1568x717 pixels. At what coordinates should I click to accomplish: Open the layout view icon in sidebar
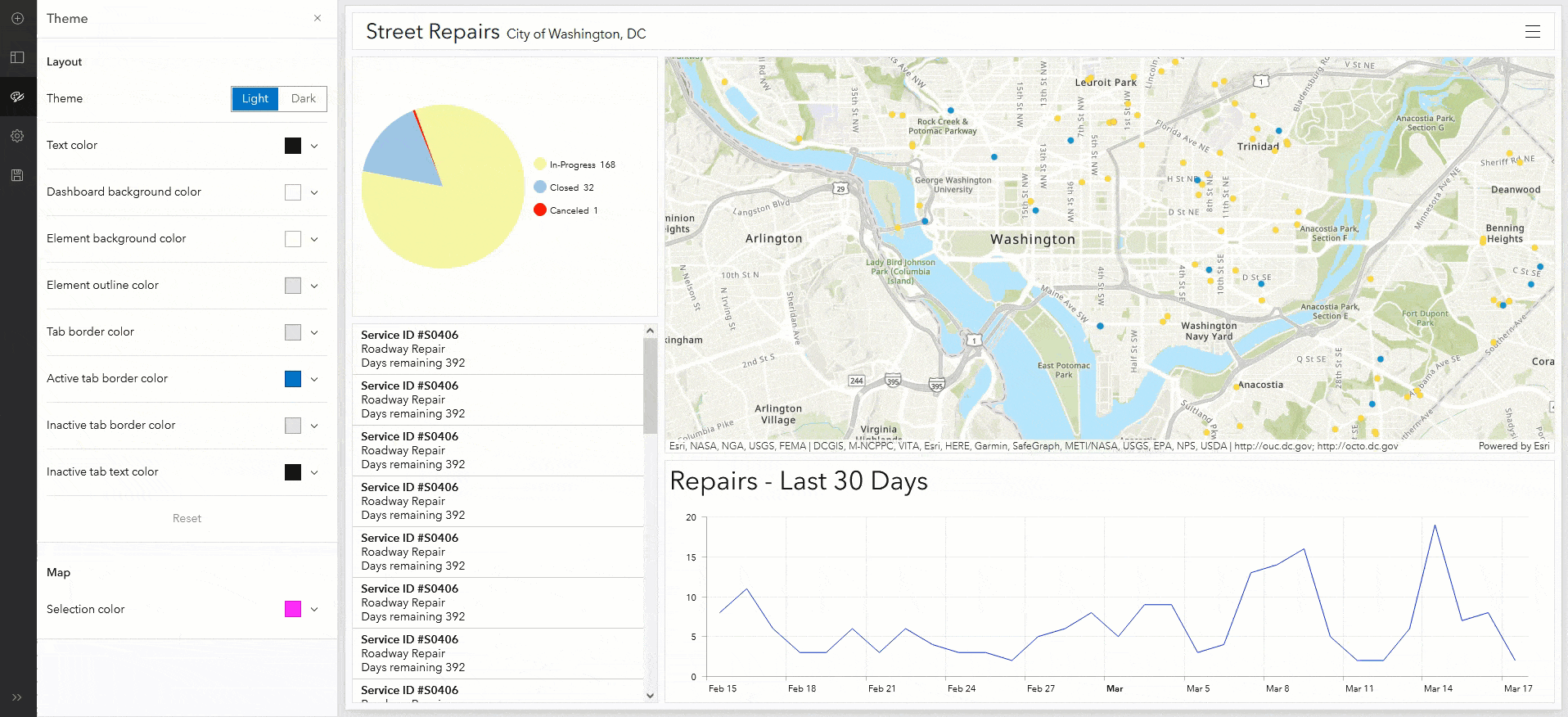point(17,57)
